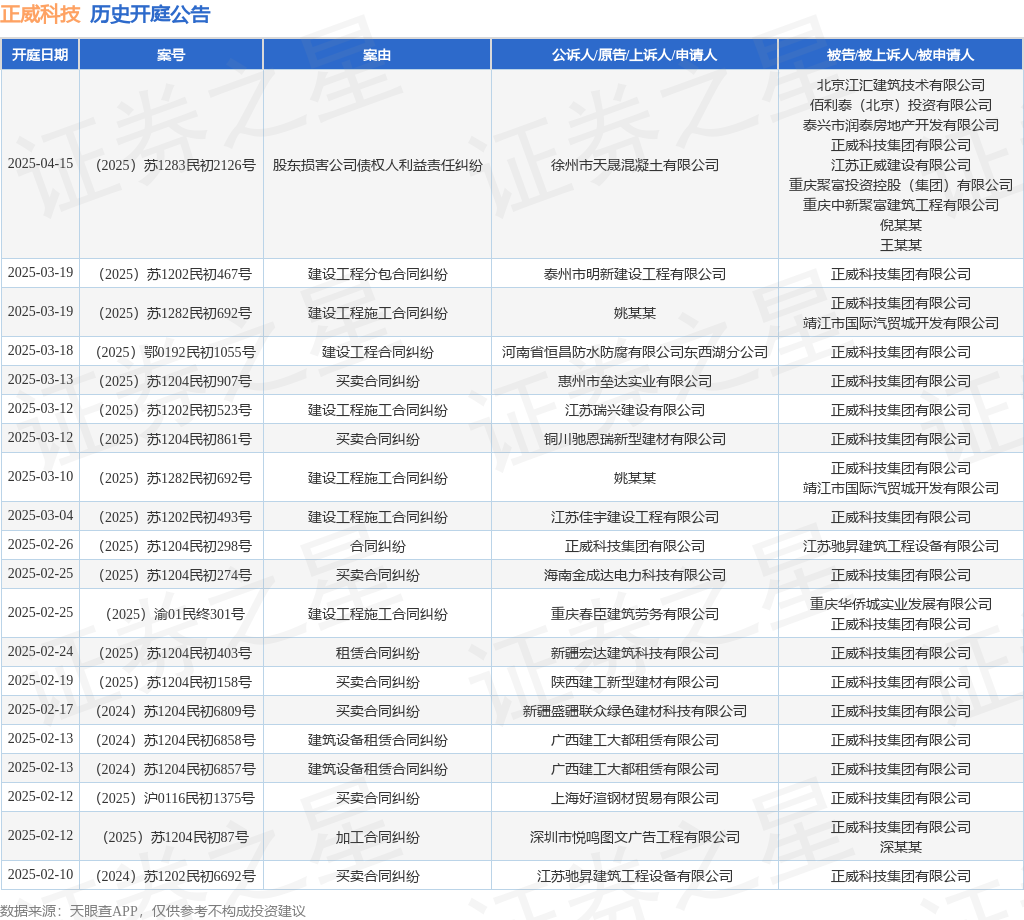Click plaintiff 铜川驰恩瑞新型建材有限公司
The image size is (1024, 920).
point(634,439)
